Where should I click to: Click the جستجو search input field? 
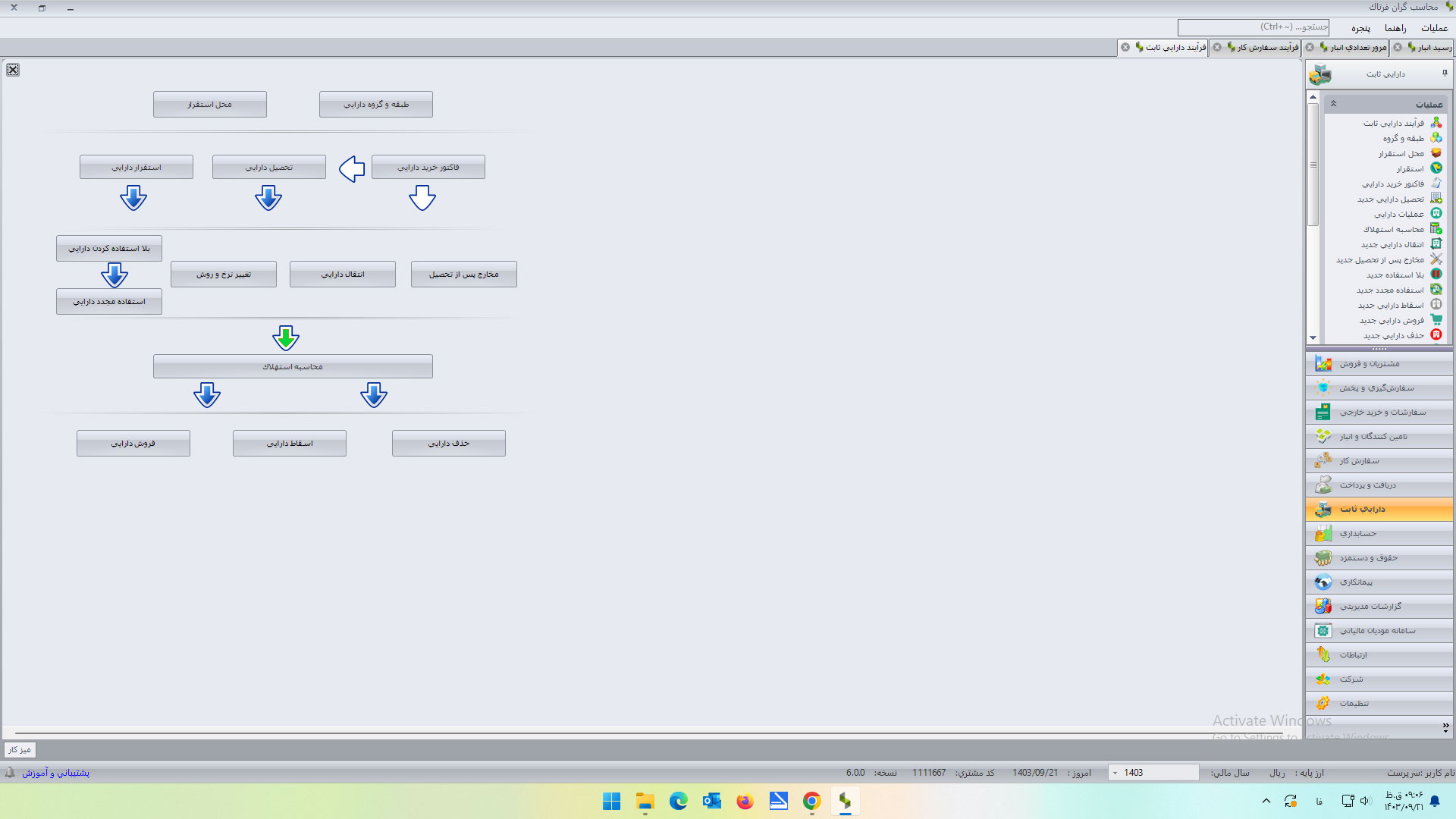point(1253,27)
